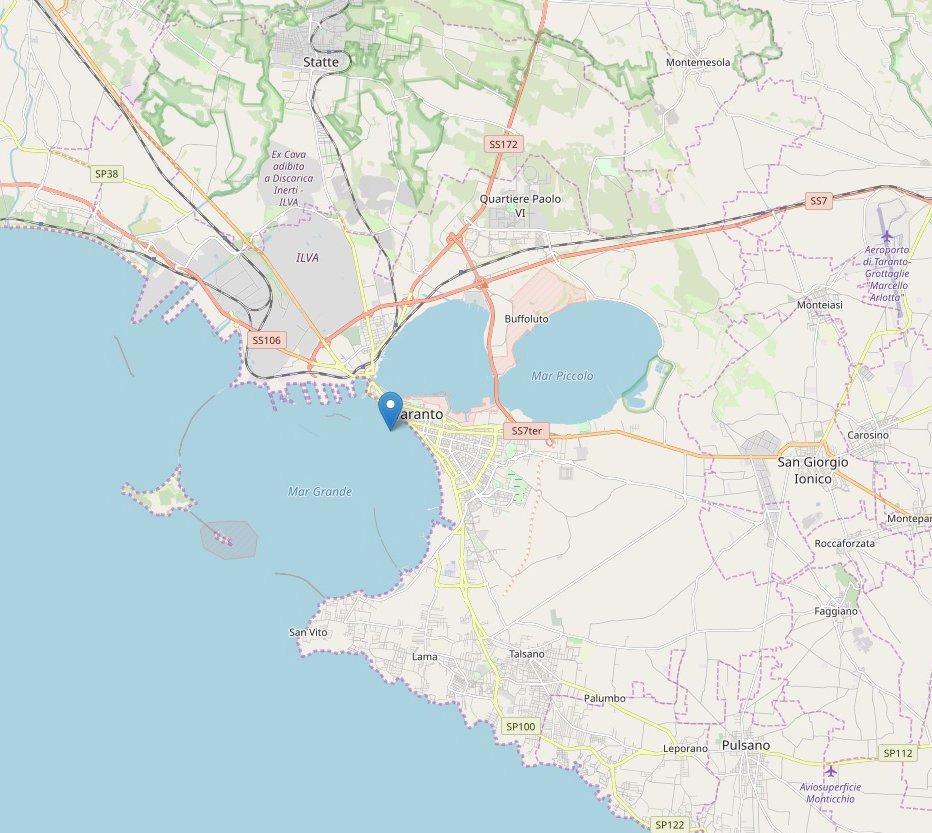
Task: Click the Quartiere Paolo VI label
Action: 520,206
